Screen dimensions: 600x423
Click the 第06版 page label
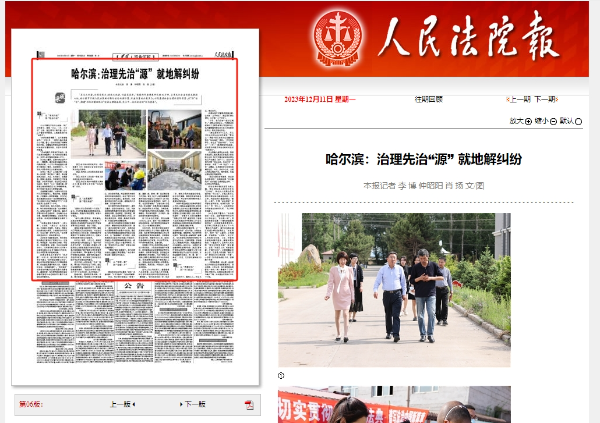pos(32,404)
